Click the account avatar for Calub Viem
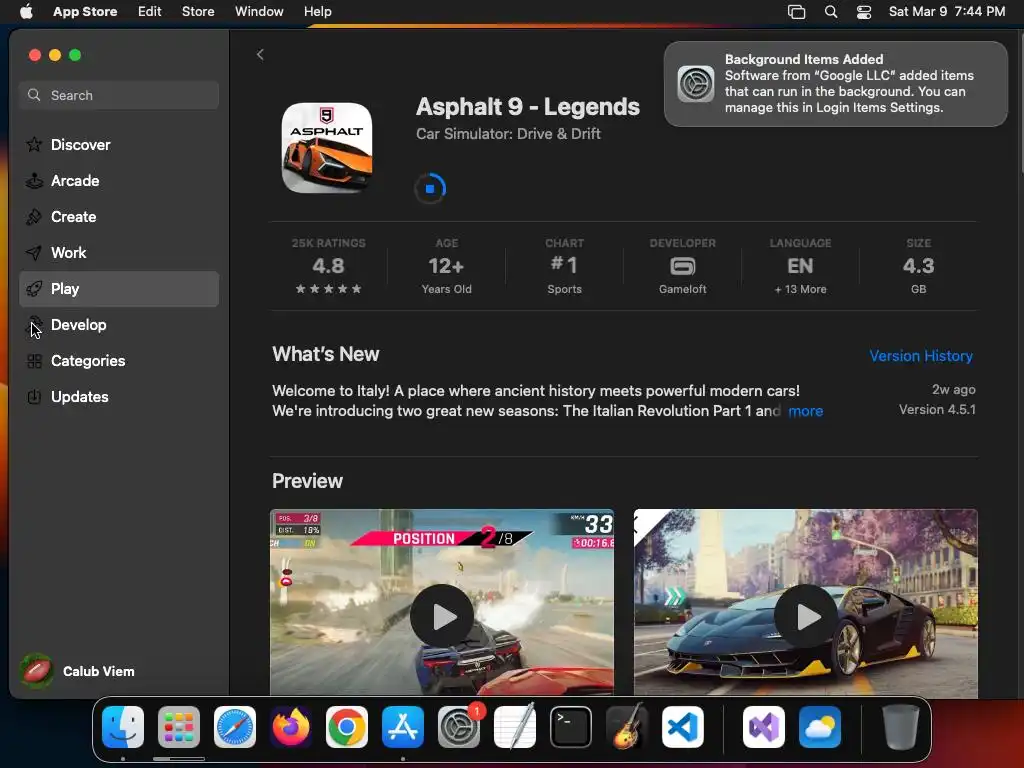This screenshot has width=1024, height=768. 37,671
